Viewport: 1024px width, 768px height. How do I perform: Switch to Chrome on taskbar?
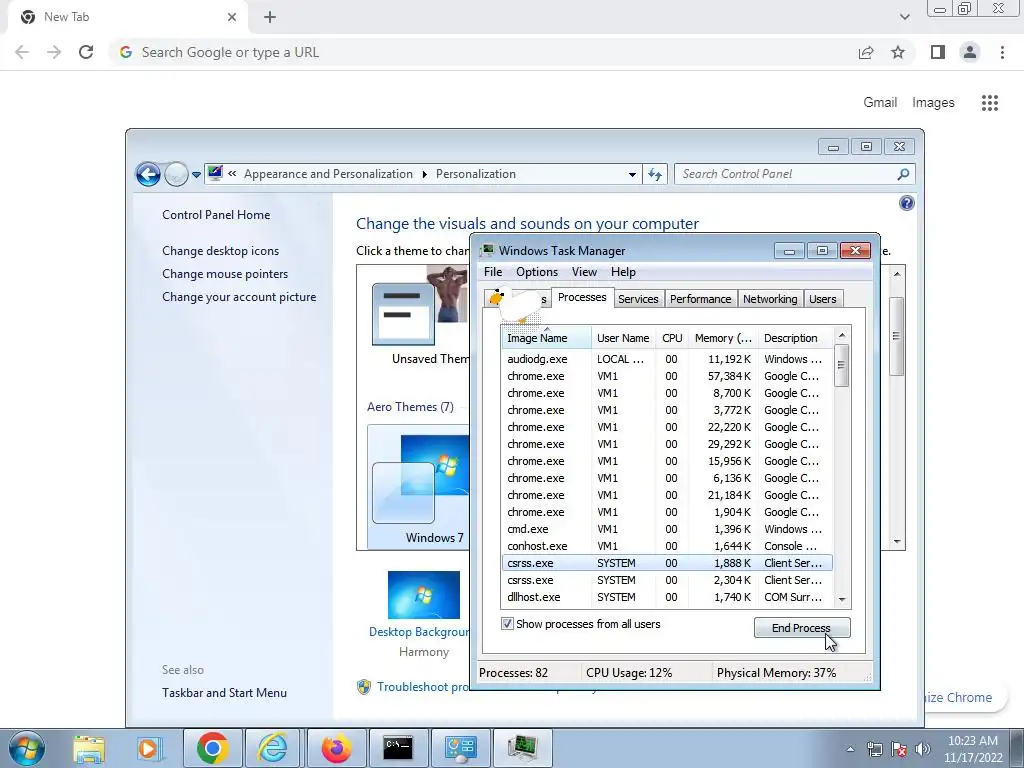pyautogui.click(x=212, y=748)
